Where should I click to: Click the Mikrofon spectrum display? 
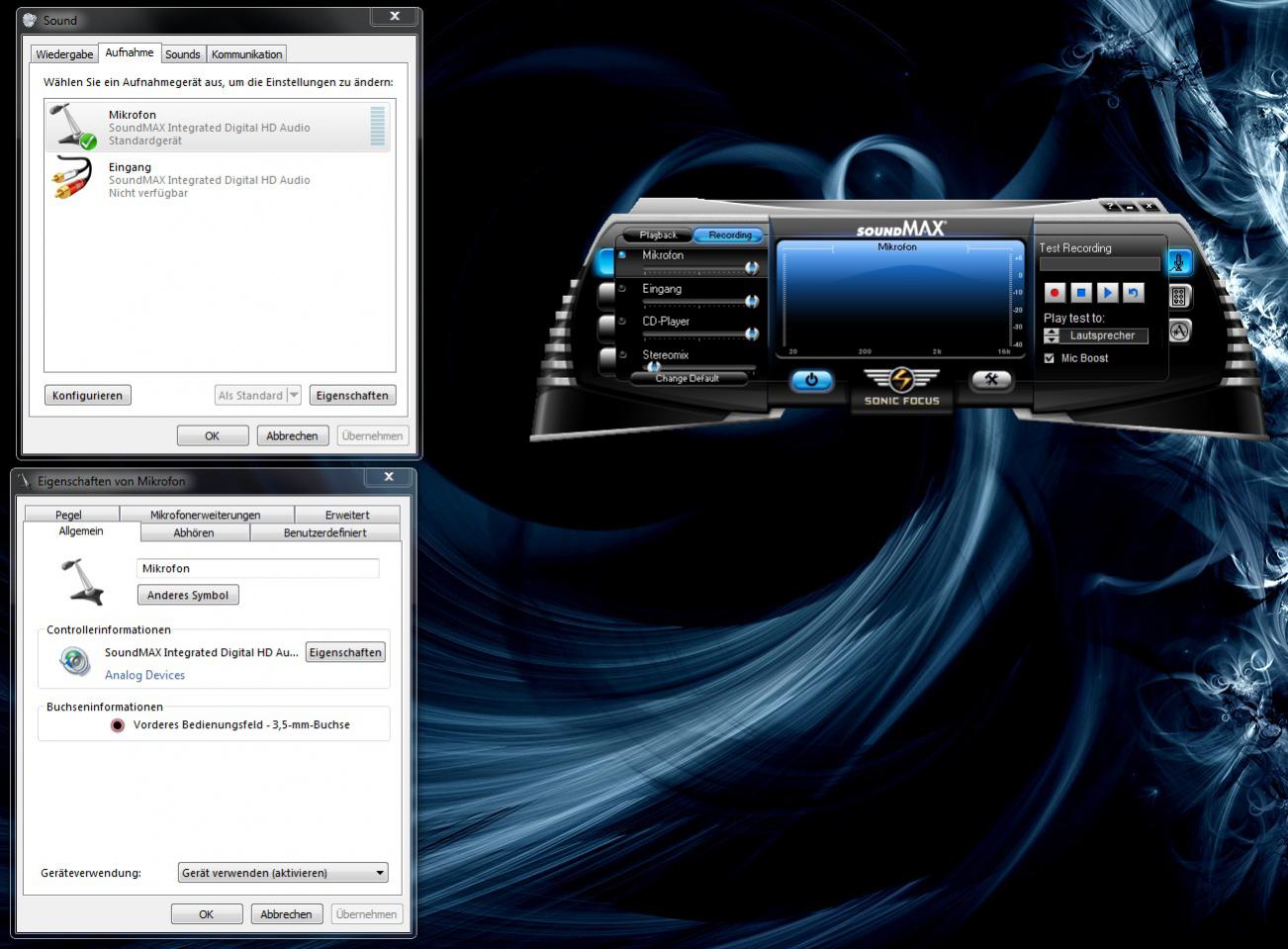[898, 297]
